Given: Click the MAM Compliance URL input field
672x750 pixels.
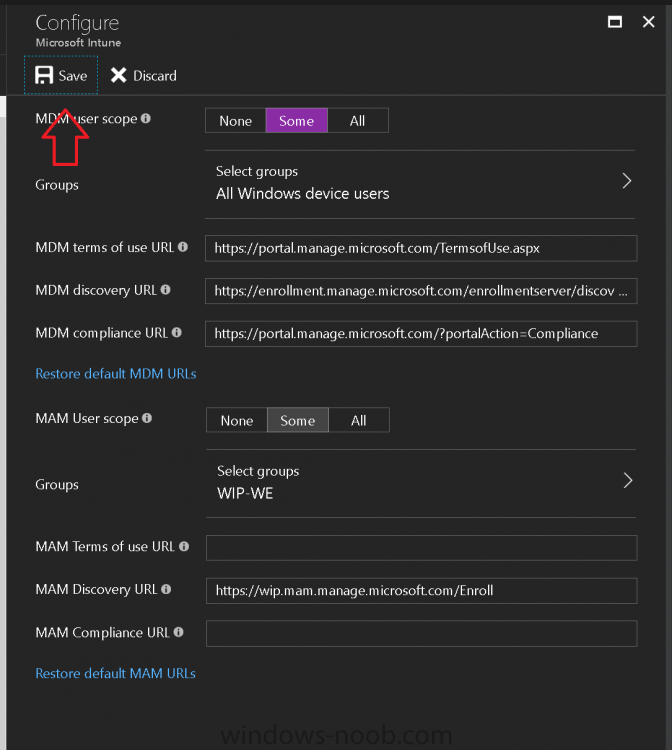Looking at the screenshot, I should [421, 633].
